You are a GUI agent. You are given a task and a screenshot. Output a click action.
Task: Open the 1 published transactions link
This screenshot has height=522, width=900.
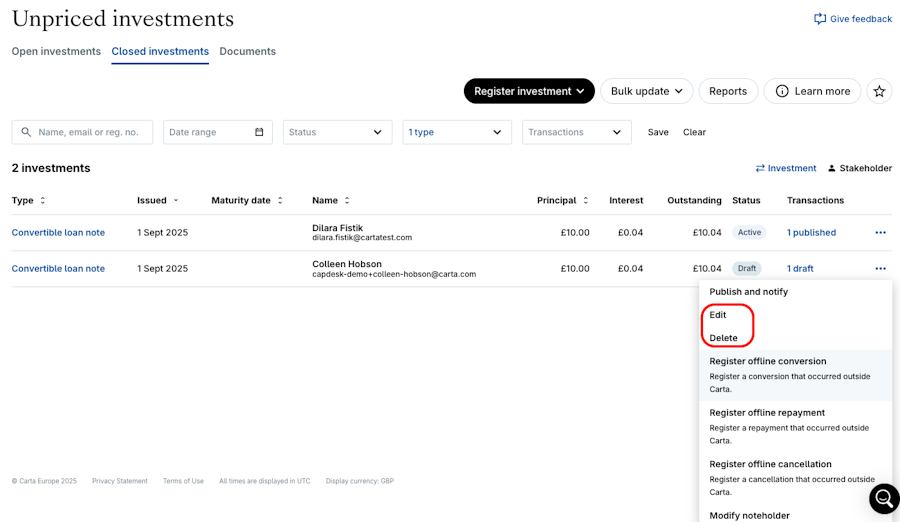point(811,233)
